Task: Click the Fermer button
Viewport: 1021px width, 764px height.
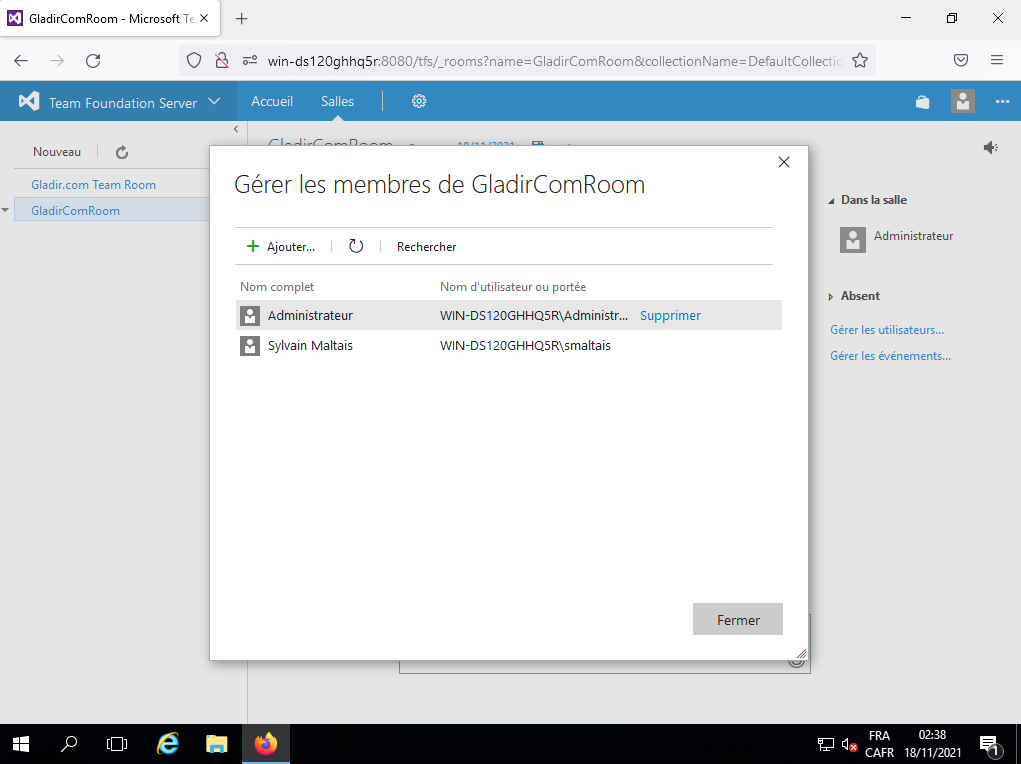Action: pyautogui.click(x=737, y=620)
